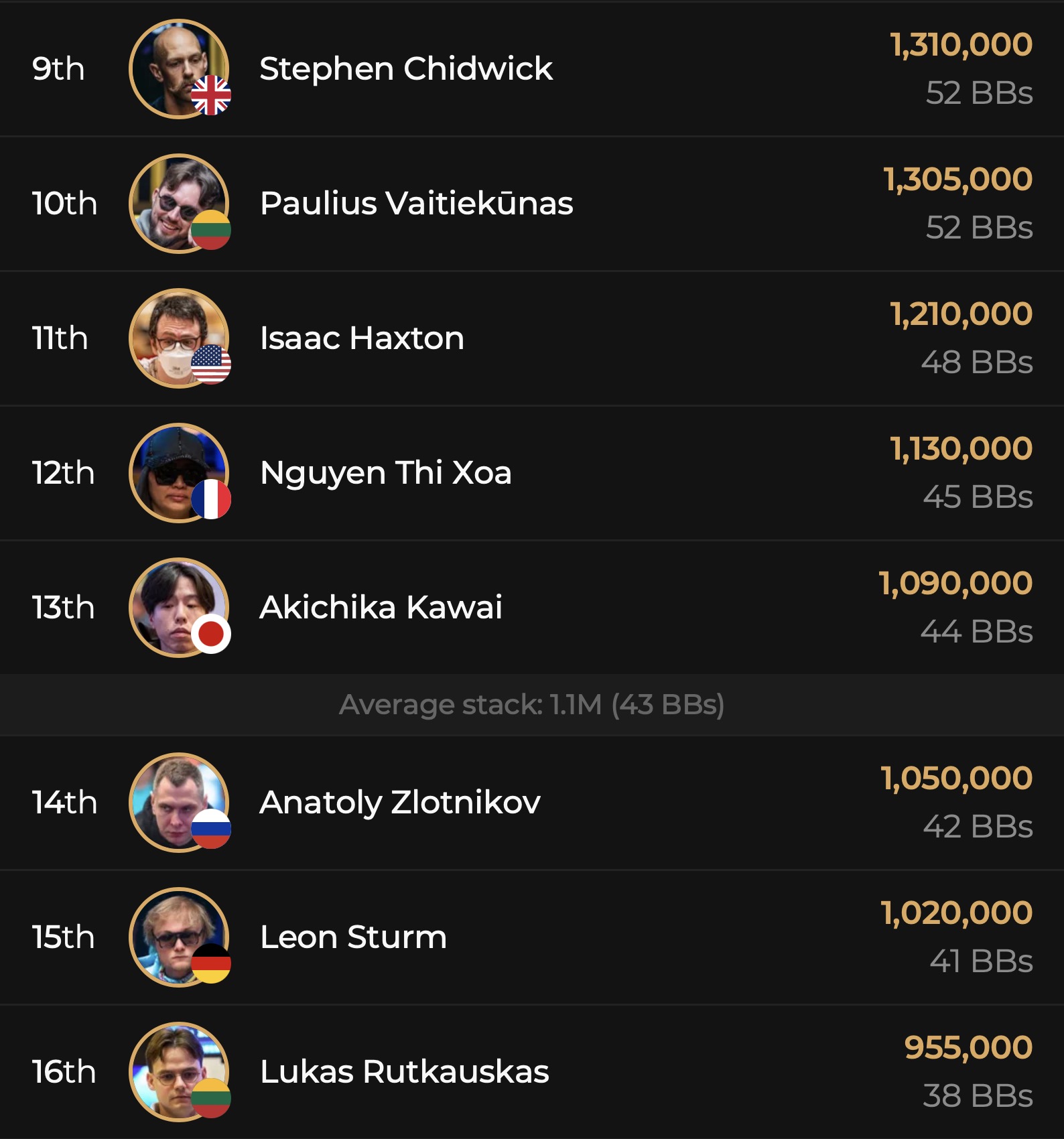Select the Isaac Haxton name link
This screenshot has width=1064, height=1139.
[x=362, y=338]
